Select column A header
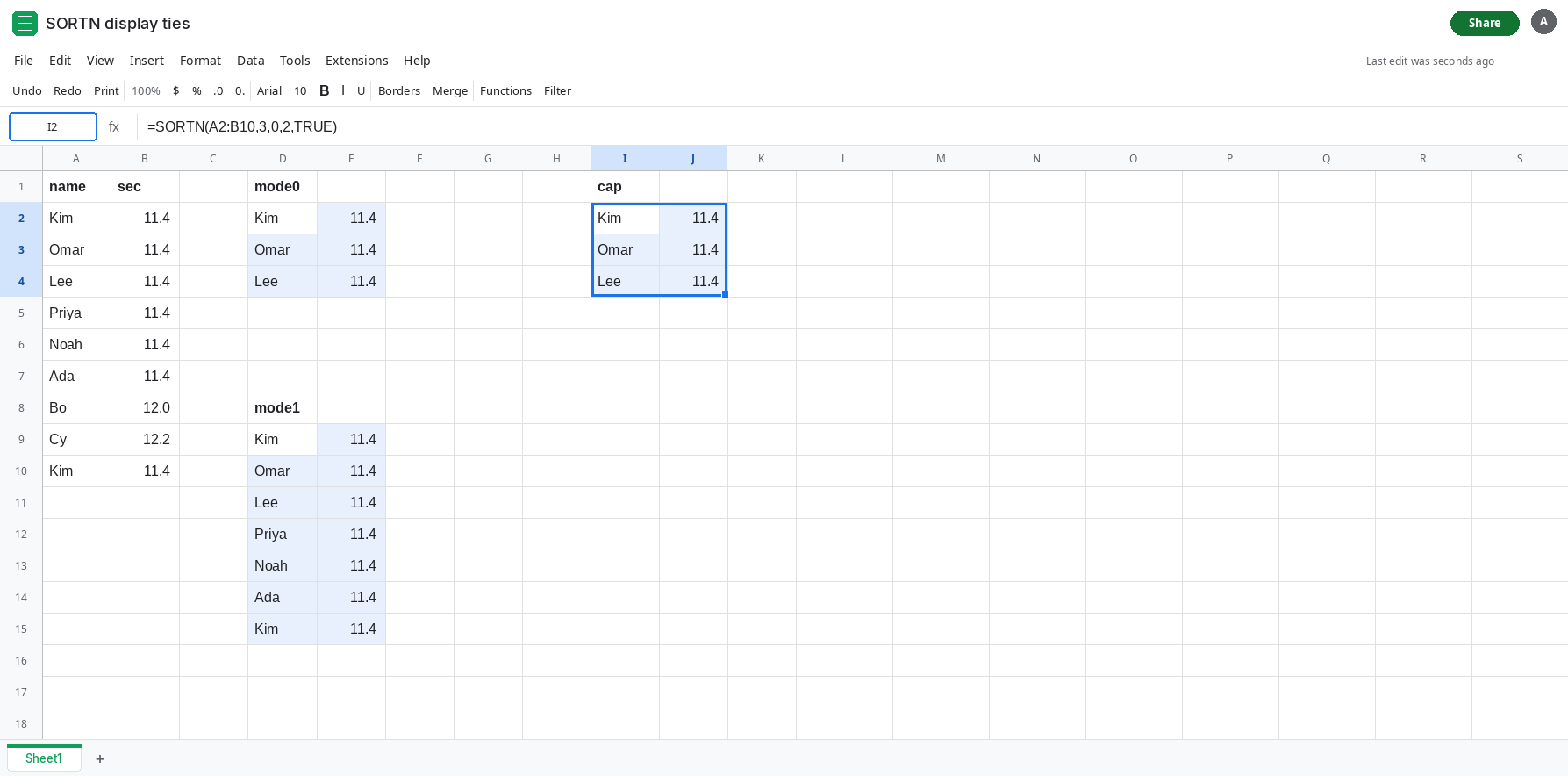The image size is (1568, 776). (x=76, y=159)
